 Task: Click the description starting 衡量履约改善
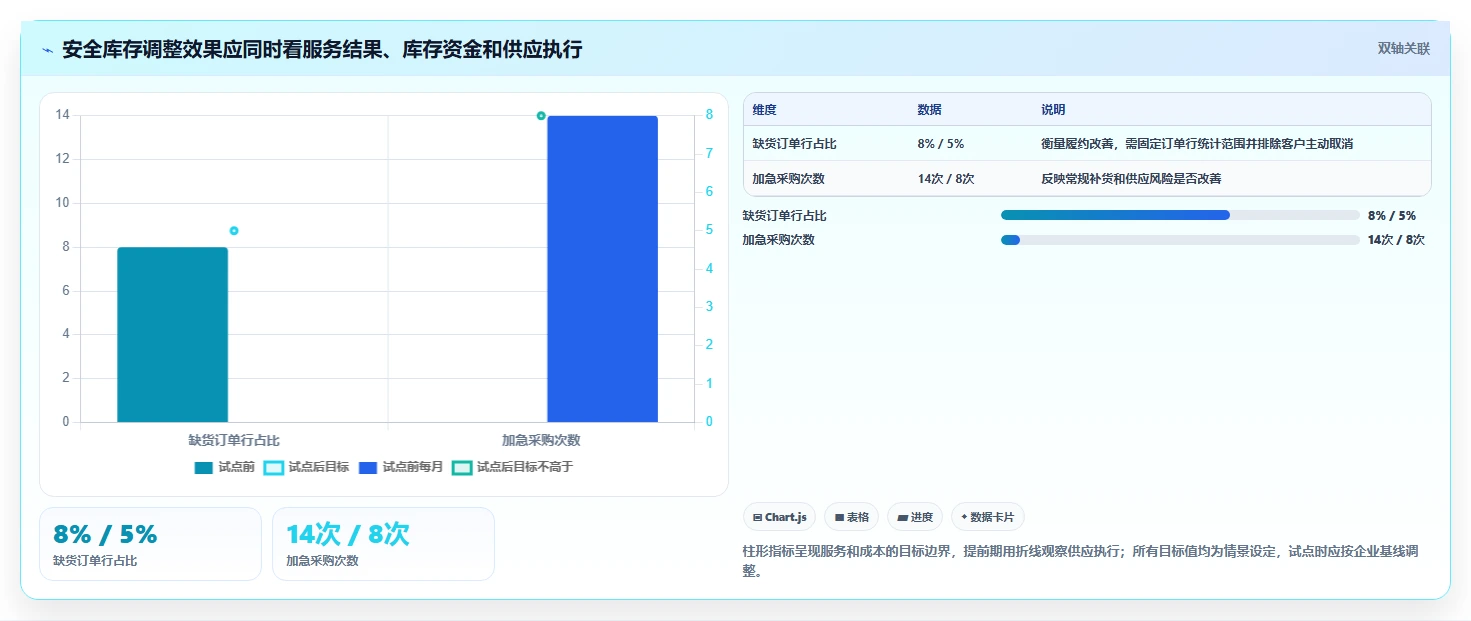(1197, 144)
